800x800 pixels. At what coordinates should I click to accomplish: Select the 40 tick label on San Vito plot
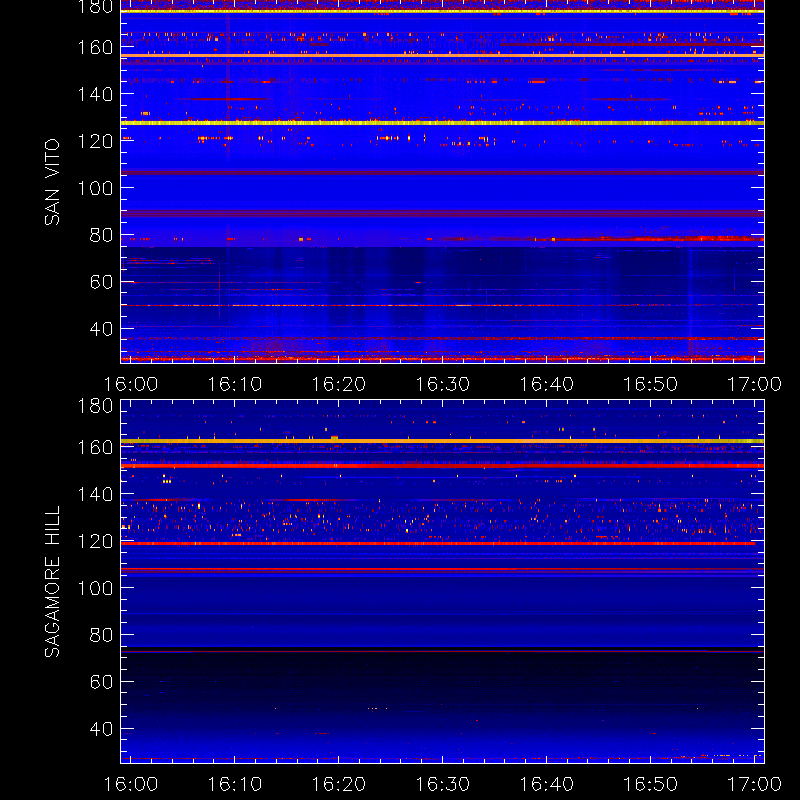tap(102, 329)
